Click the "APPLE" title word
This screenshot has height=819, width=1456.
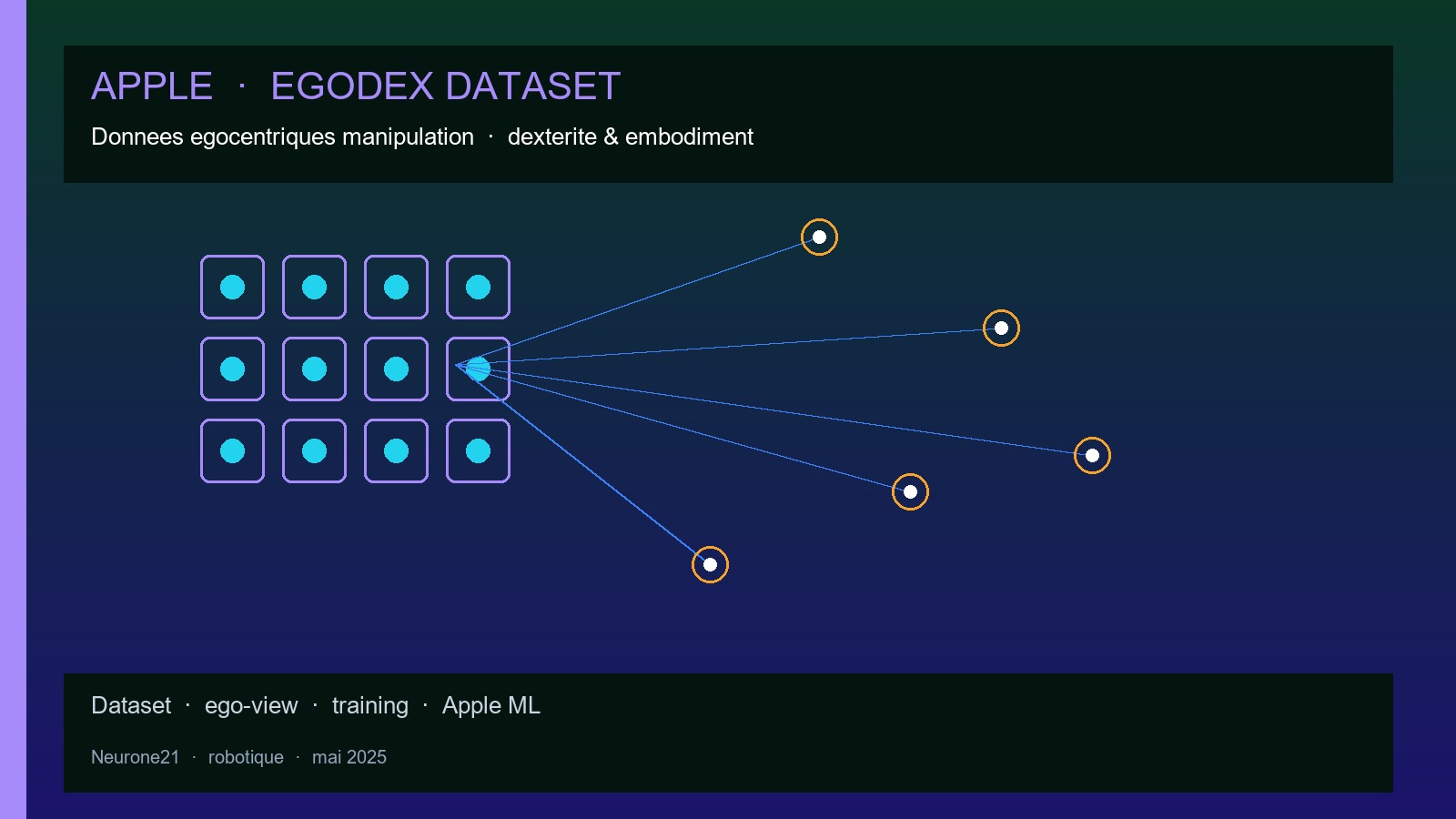pos(152,86)
